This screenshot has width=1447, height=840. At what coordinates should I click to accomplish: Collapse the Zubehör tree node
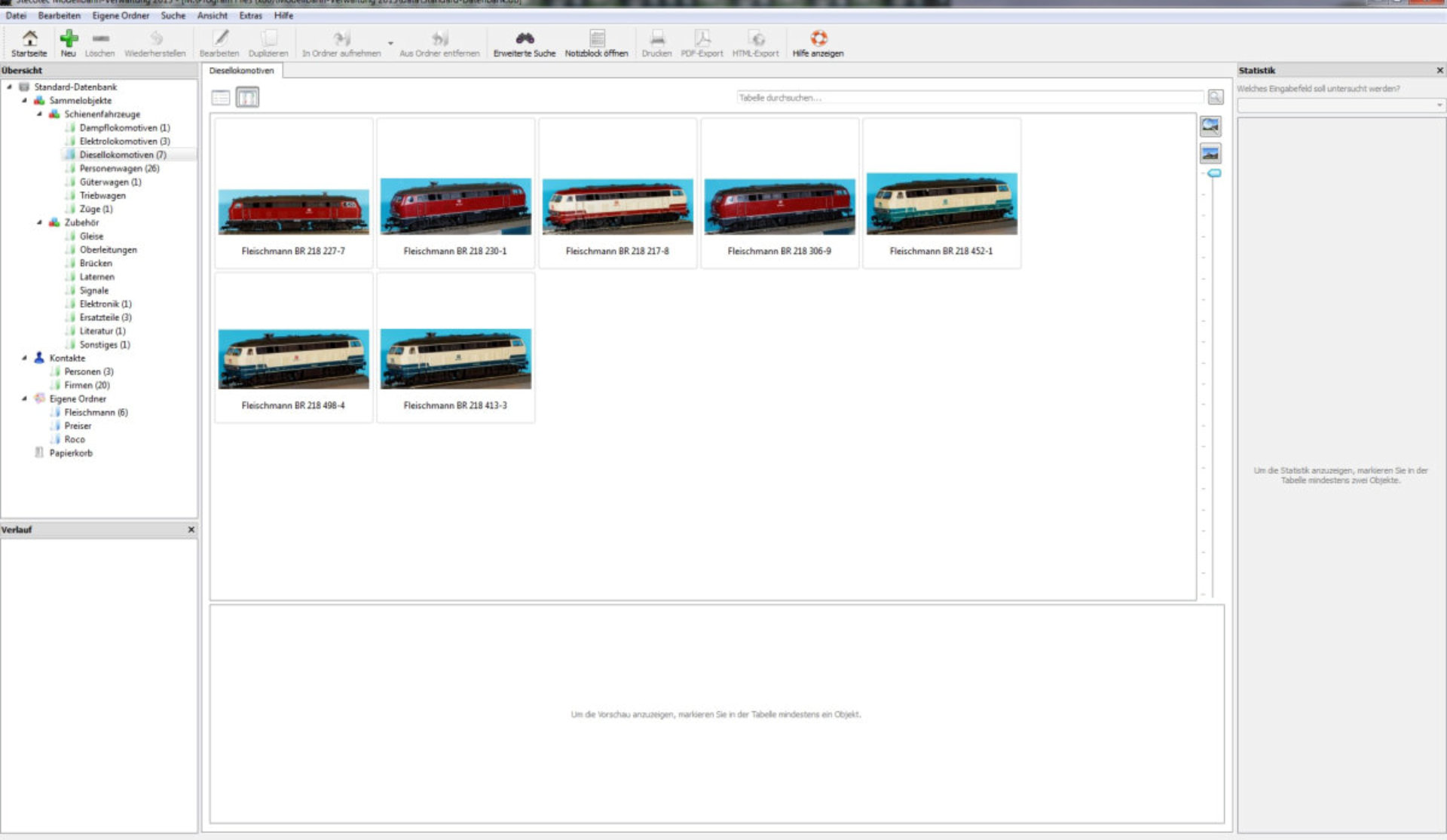coord(40,222)
